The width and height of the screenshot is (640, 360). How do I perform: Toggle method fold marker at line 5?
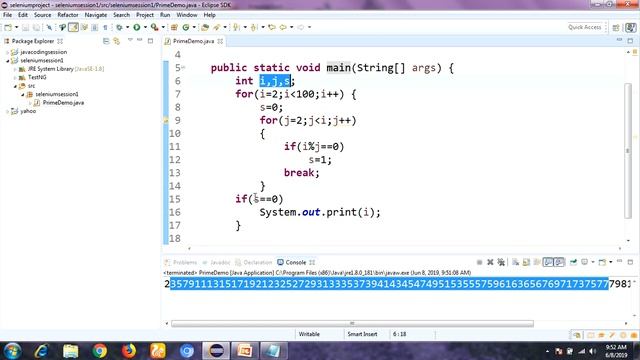(x=183, y=68)
